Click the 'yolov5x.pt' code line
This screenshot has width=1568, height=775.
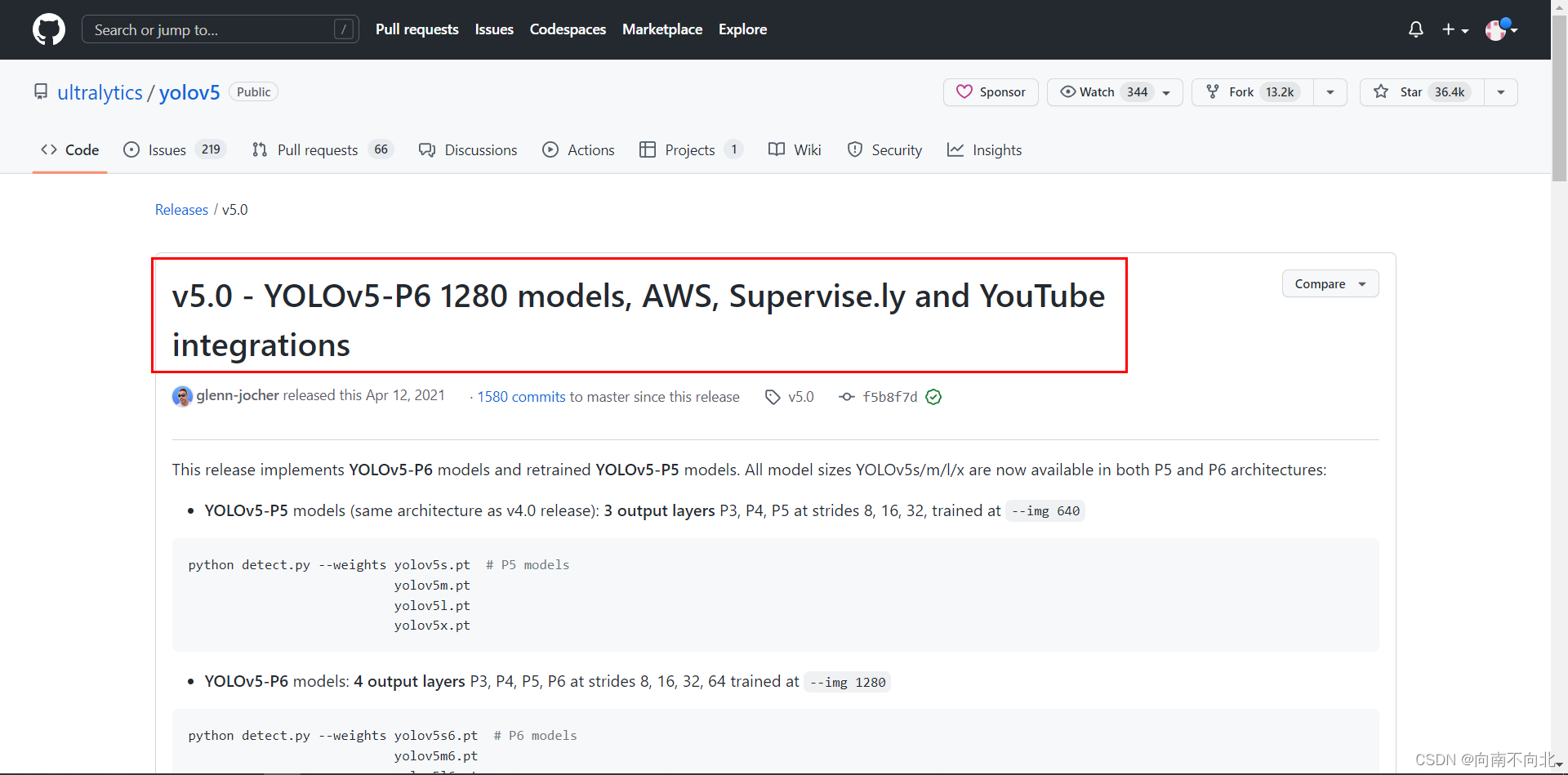click(x=432, y=626)
